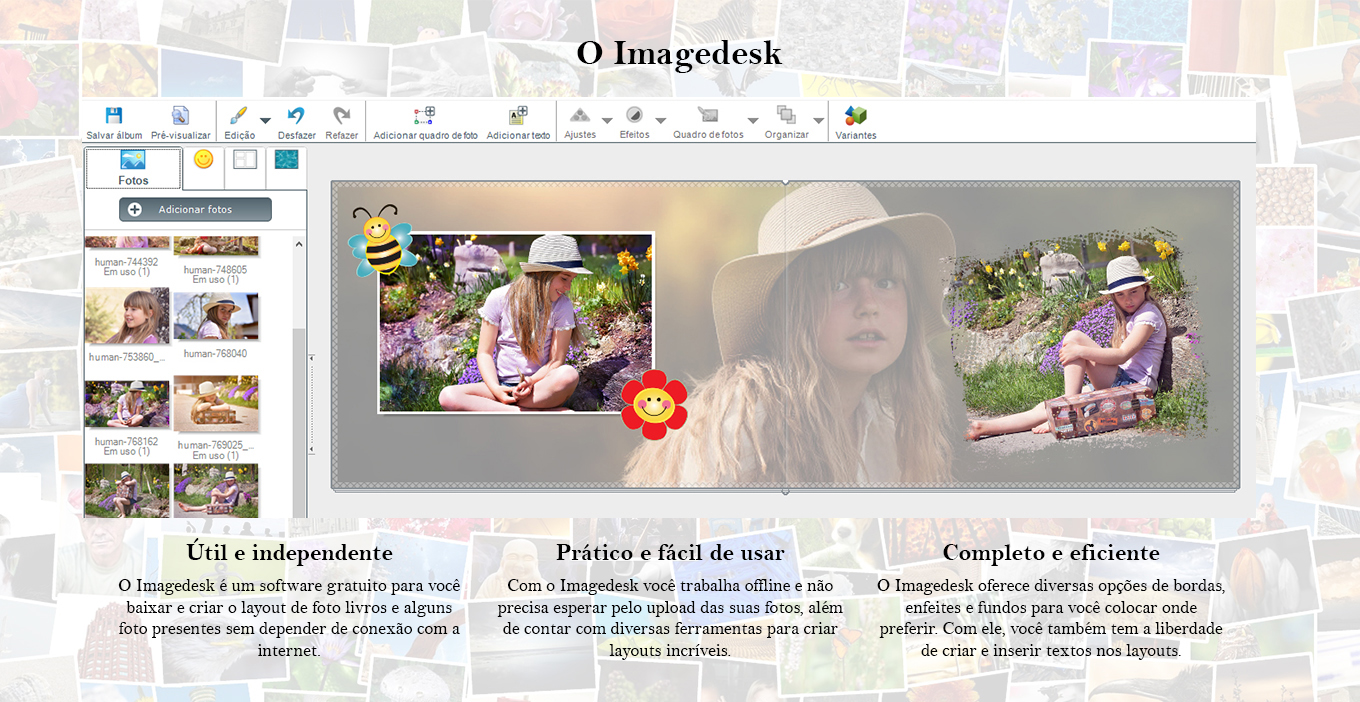
Task: Click "Em uso (1)" under human-744392
Action: click(x=127, y=272)
